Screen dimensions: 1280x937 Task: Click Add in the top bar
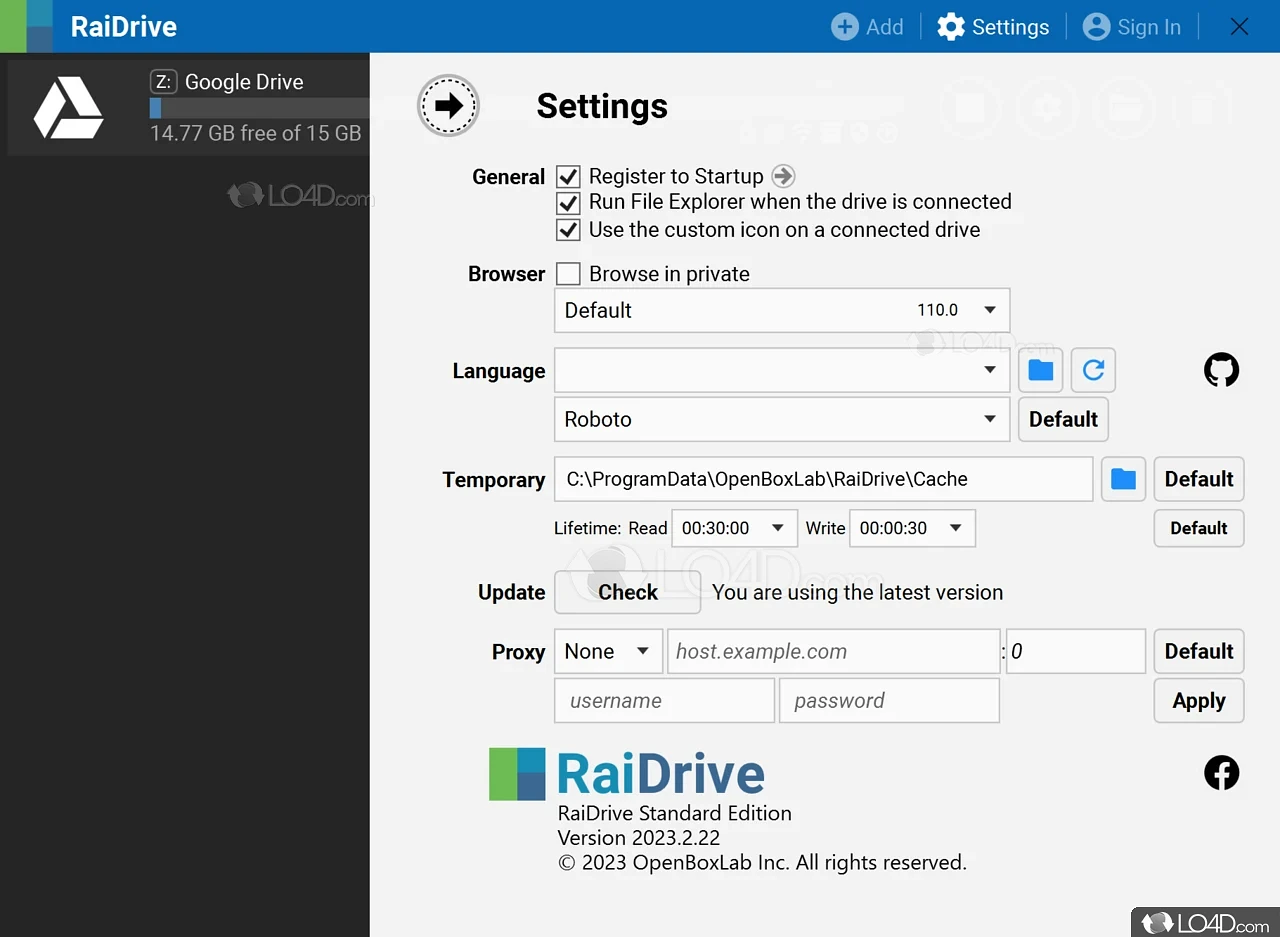867,27
